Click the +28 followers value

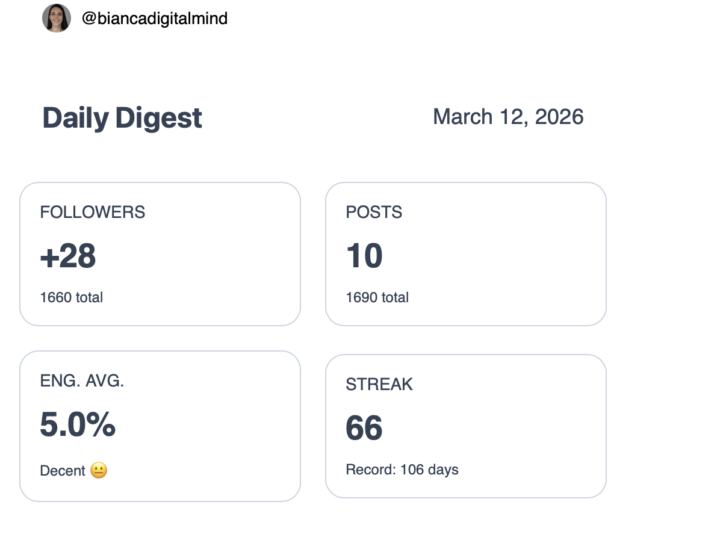(x=68, y=256)
